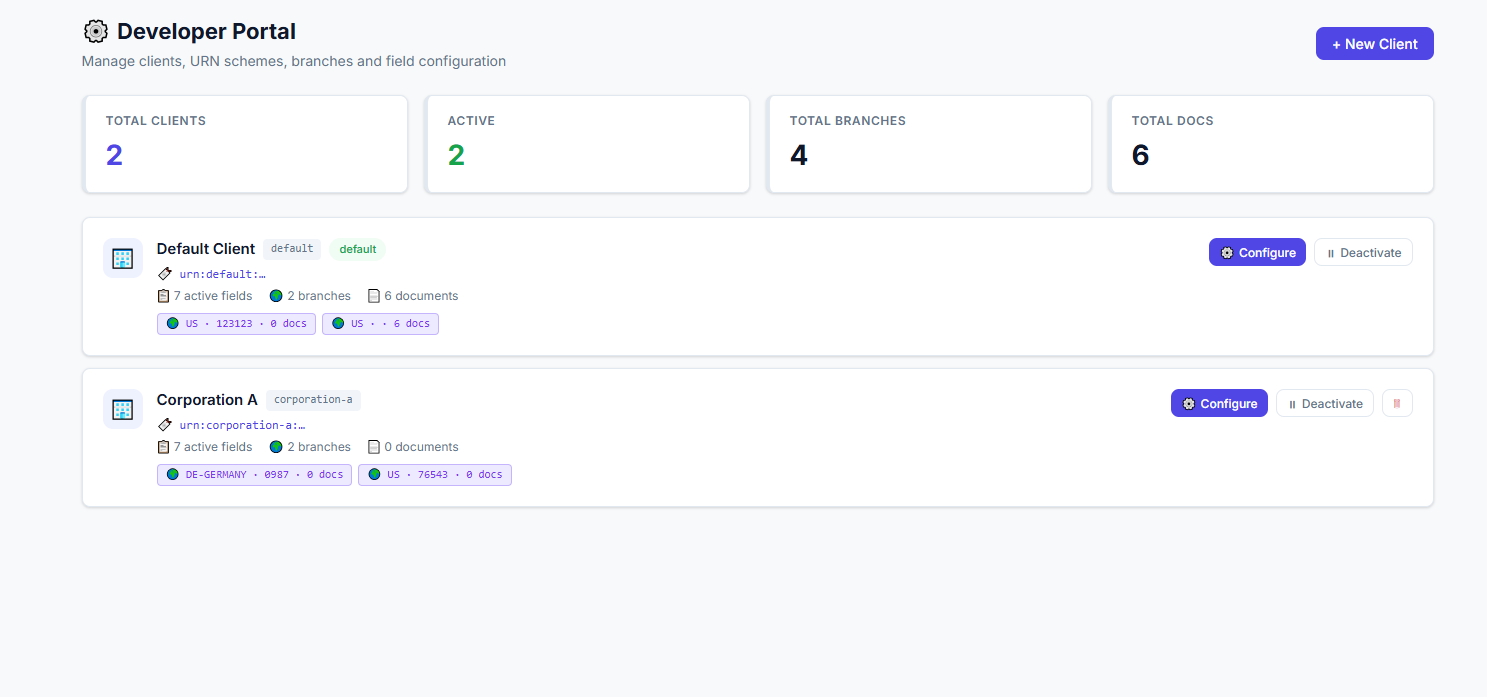Image resolution: width=1487 pixels, height=697 pixels.
Task: Click the '6 documents' text
Action: 421,296
